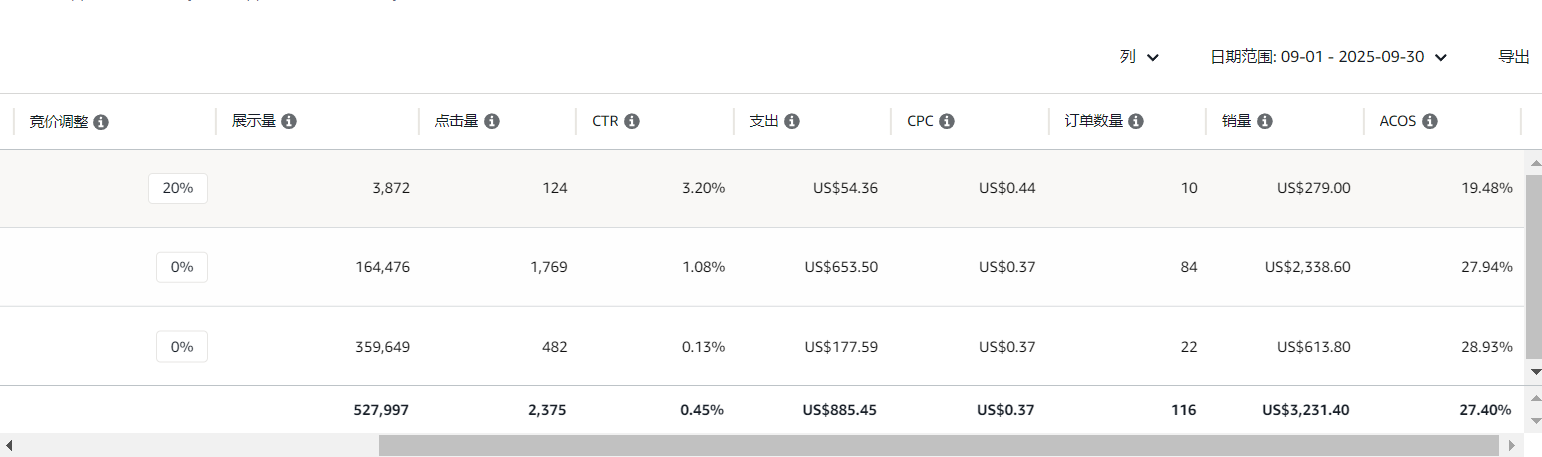
Task: Open the 列 columns dropdown
Action: (x=1138, y=57)
